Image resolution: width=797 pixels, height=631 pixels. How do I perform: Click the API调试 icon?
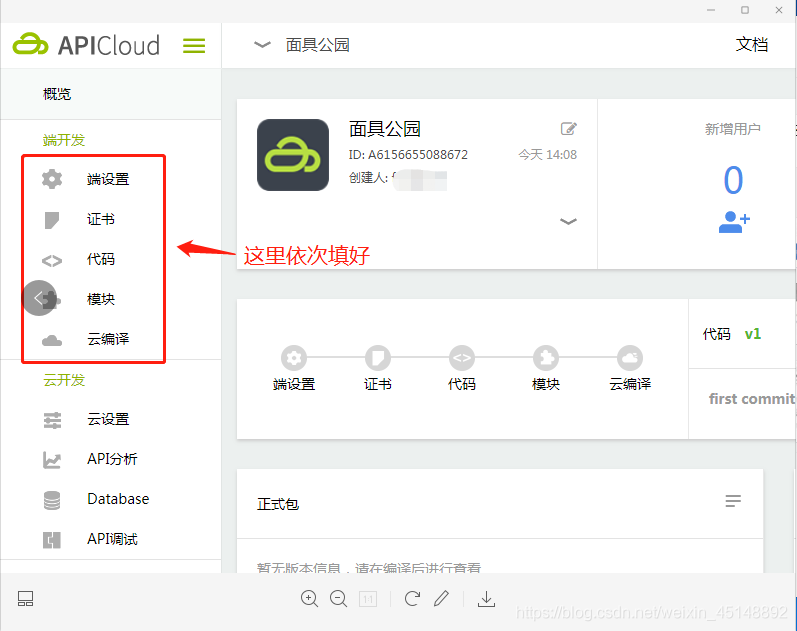click(x=52, y=539)
